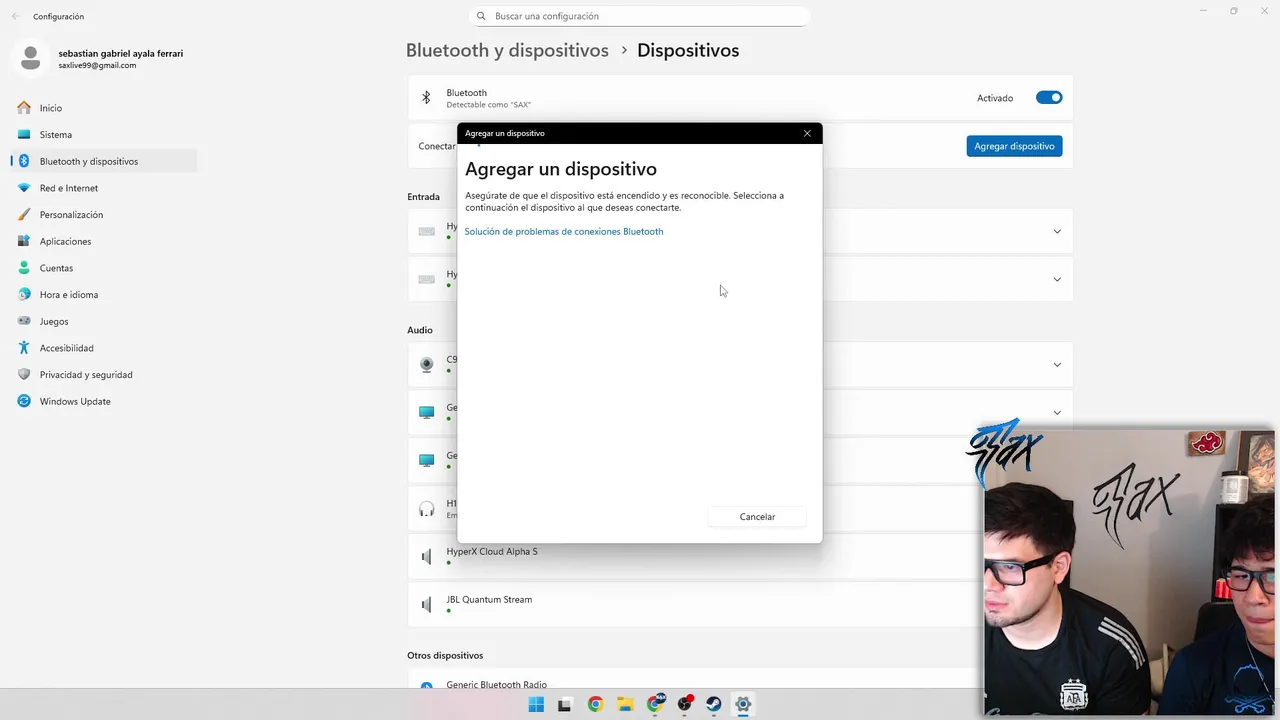The height and width of the screenshot is (720, 1280).
Task: Click the magnifier icon in the search box
Action: point(481,16)
